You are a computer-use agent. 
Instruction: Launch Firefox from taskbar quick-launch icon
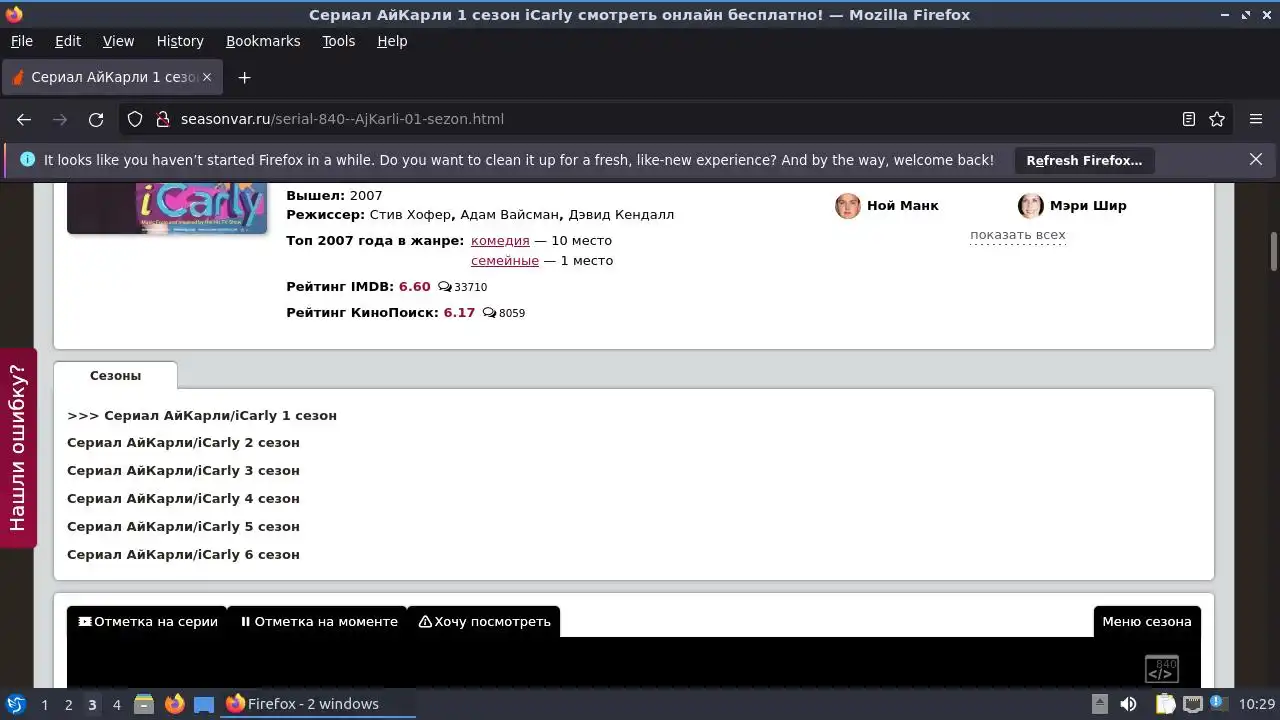click(x=174, y=704)
